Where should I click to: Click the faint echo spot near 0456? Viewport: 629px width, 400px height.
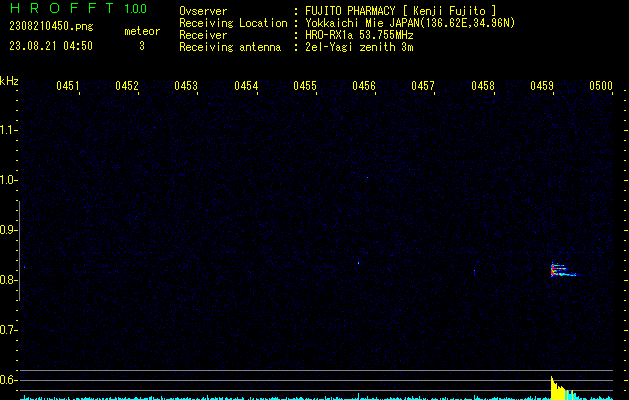coord(358,263)
